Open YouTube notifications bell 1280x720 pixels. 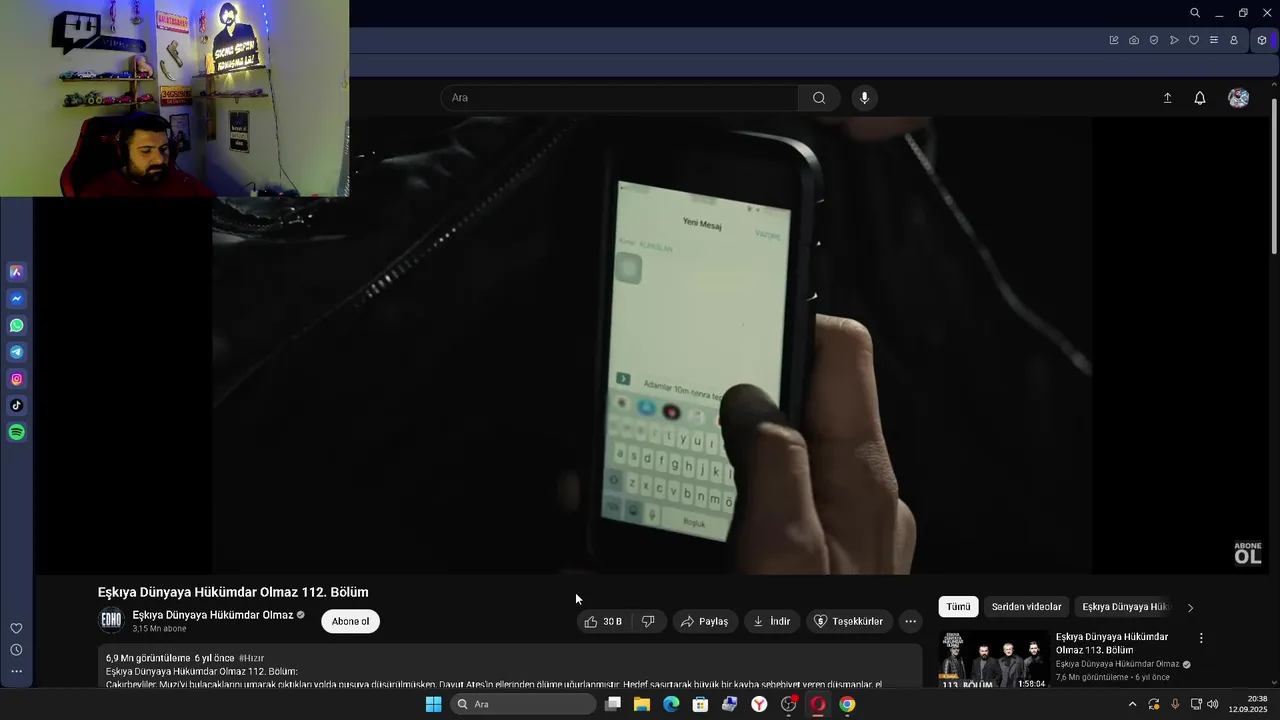click(x=1200, y=98)
